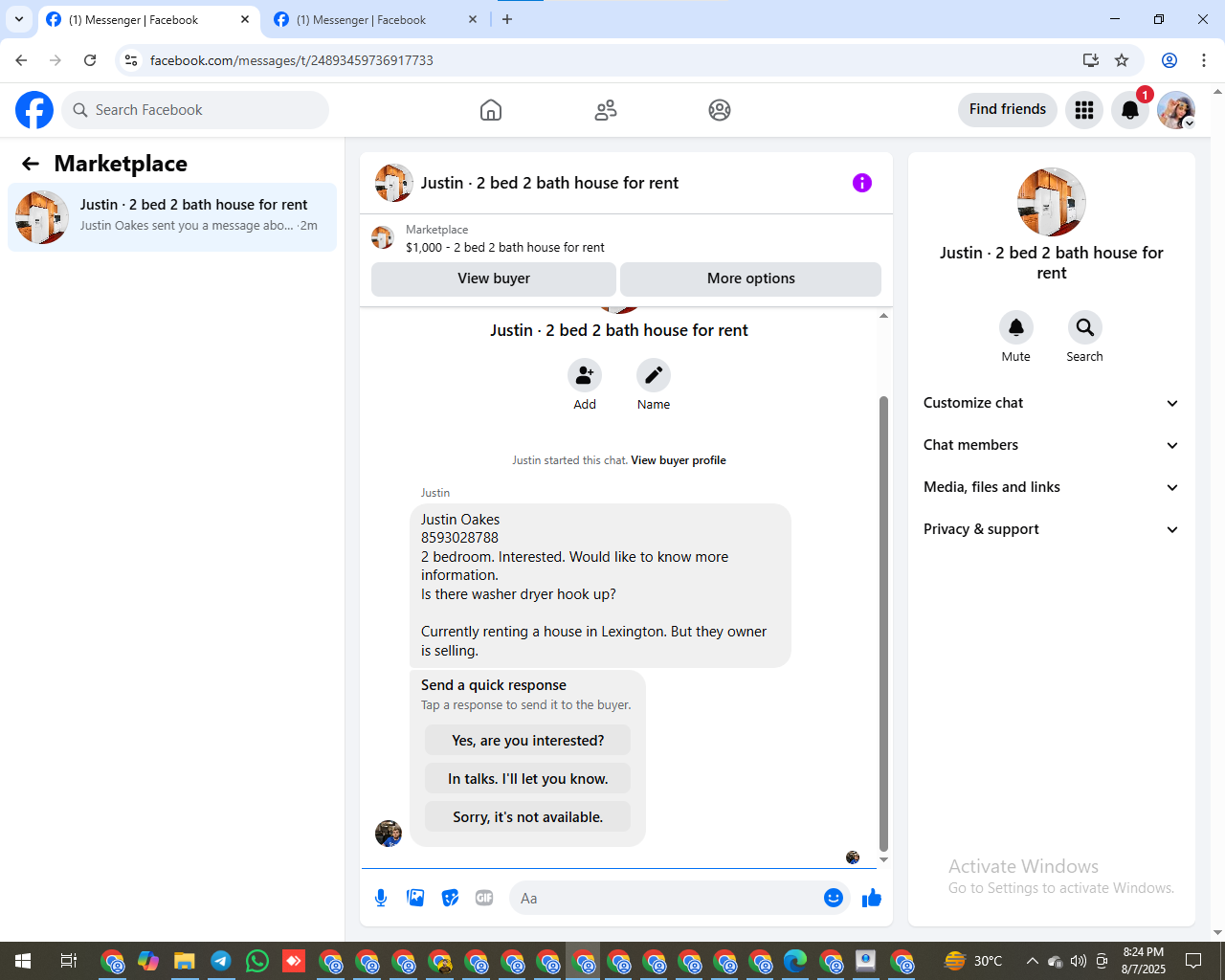Search in conversation using magnifier icon
The width and height of the screenshot is (1225, 980).
(x=1085, y=327)
